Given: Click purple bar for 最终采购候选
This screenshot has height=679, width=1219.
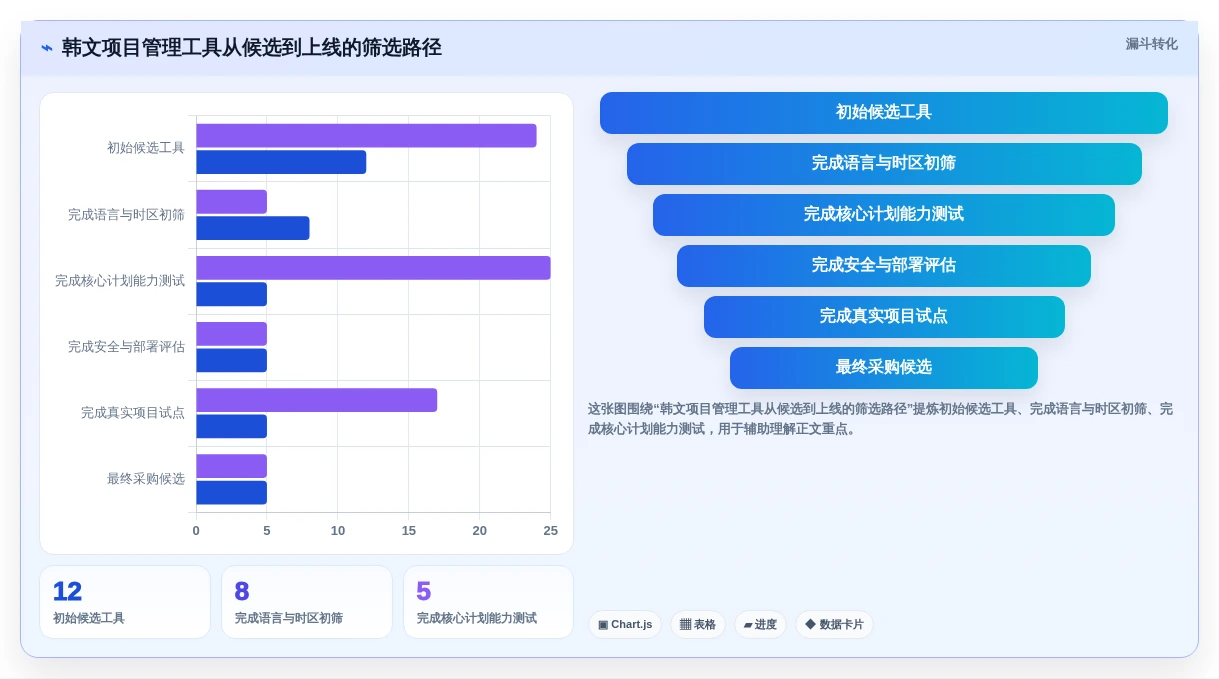Looking at the screenshot, I should (231, 466).
